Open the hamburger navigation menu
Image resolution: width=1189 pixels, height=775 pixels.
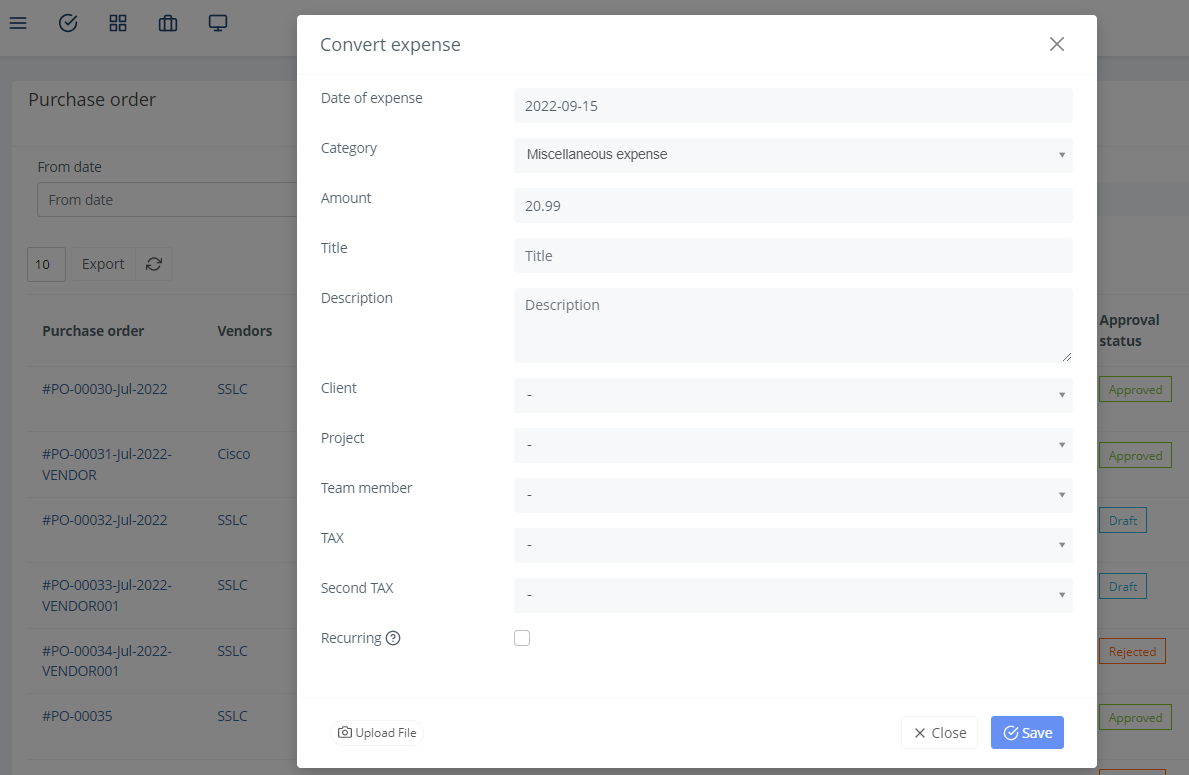point(18,23)
